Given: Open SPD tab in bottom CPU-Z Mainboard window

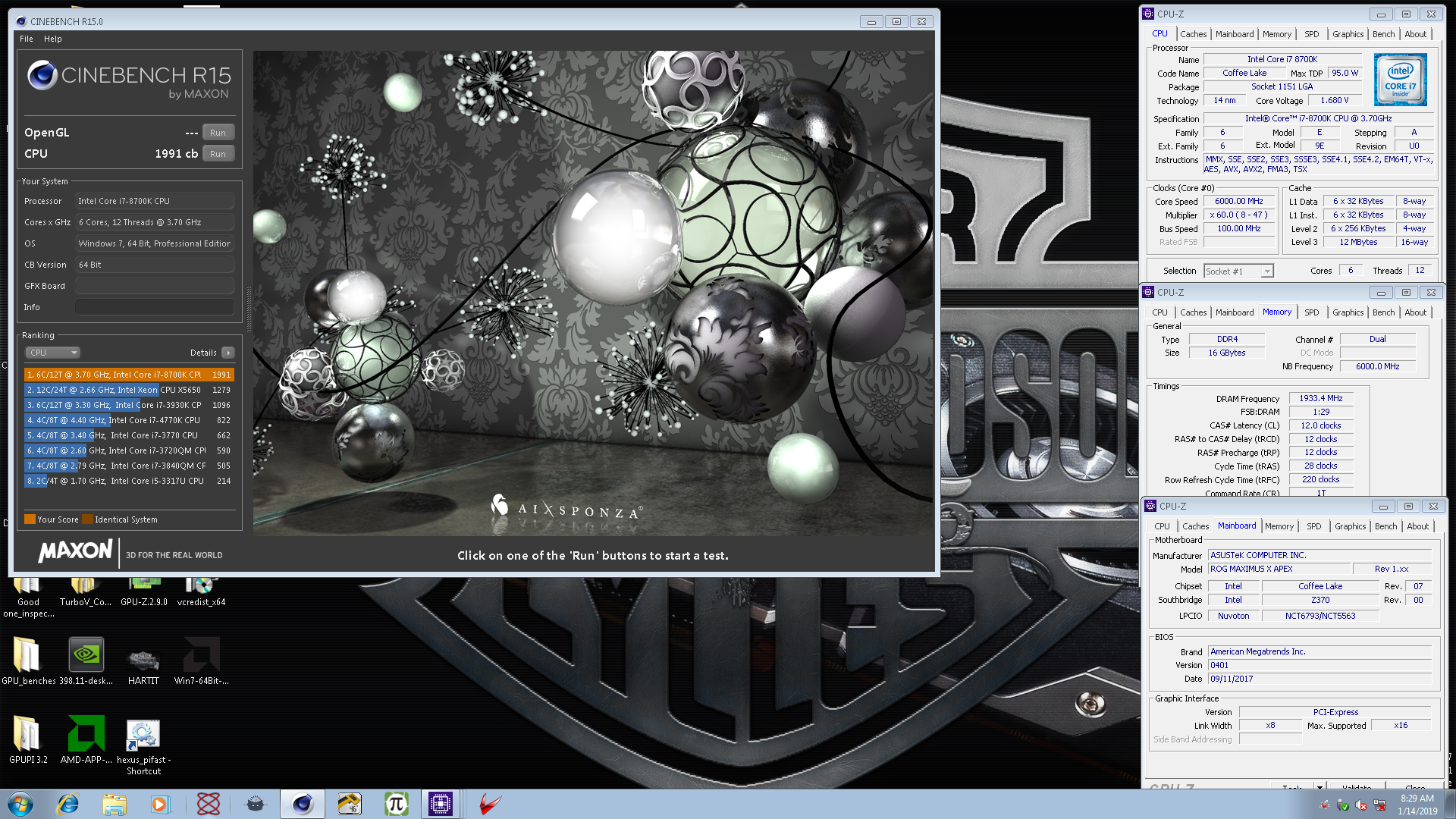Looking at the screenshot, I should 1313,526.
